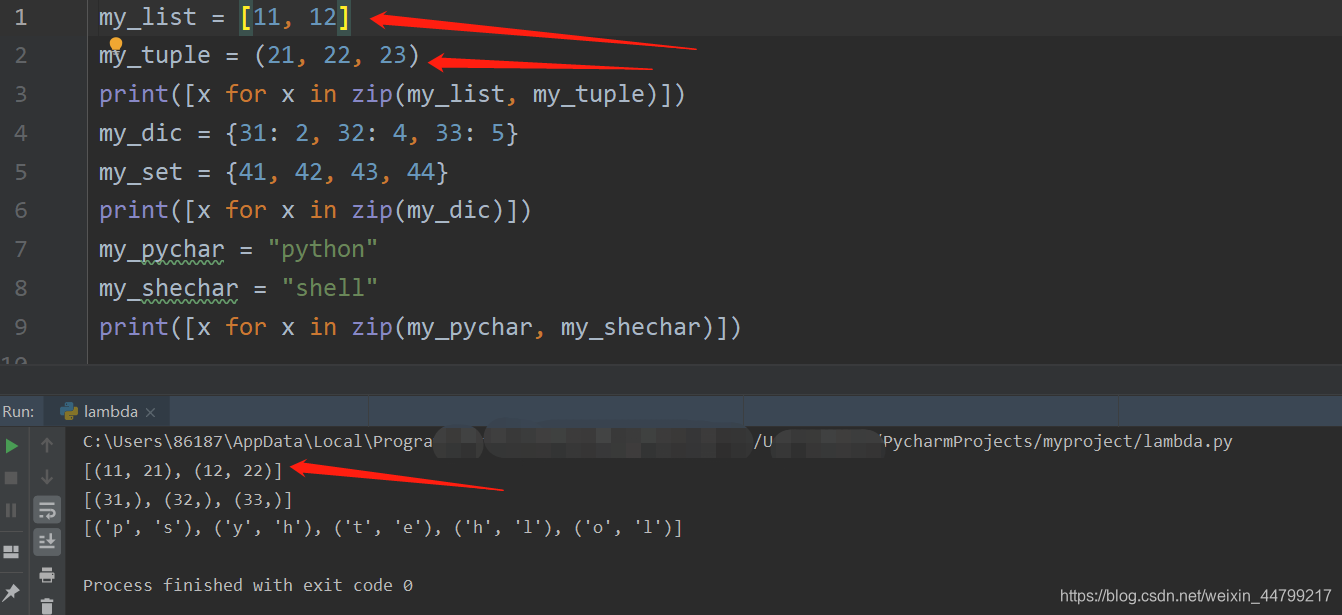1342x615 pixels.
Task: Click the my_tuple name on line 2
Action: pos(155,56)
